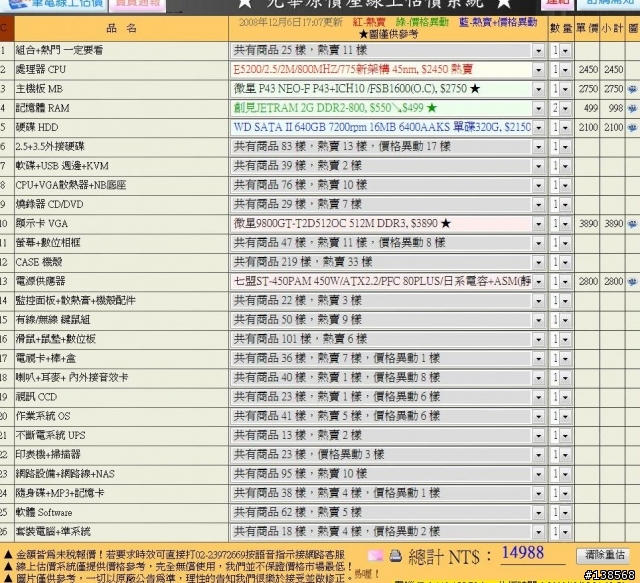Click the picture icon in the 顯示卡 VGA row
640x583 pixels.
(x=633, y=224)
